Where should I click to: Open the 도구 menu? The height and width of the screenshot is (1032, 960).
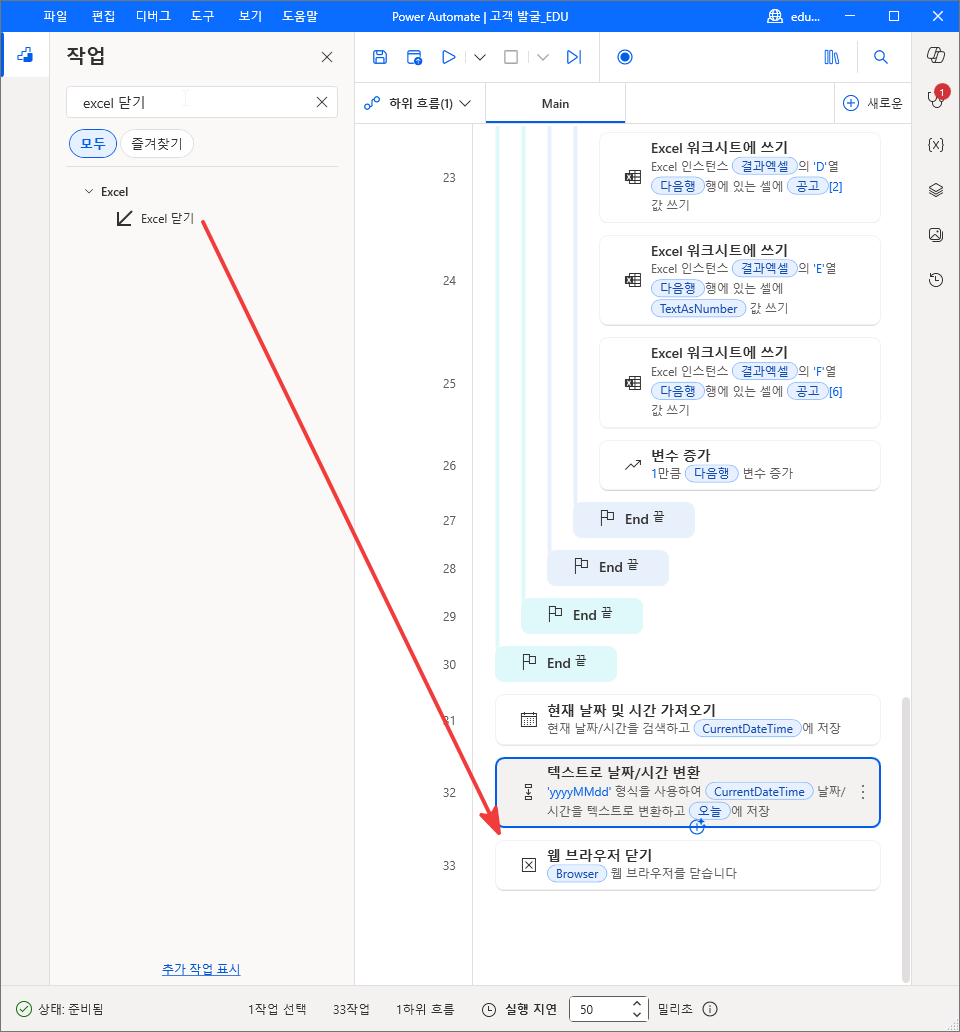[202, 16]
